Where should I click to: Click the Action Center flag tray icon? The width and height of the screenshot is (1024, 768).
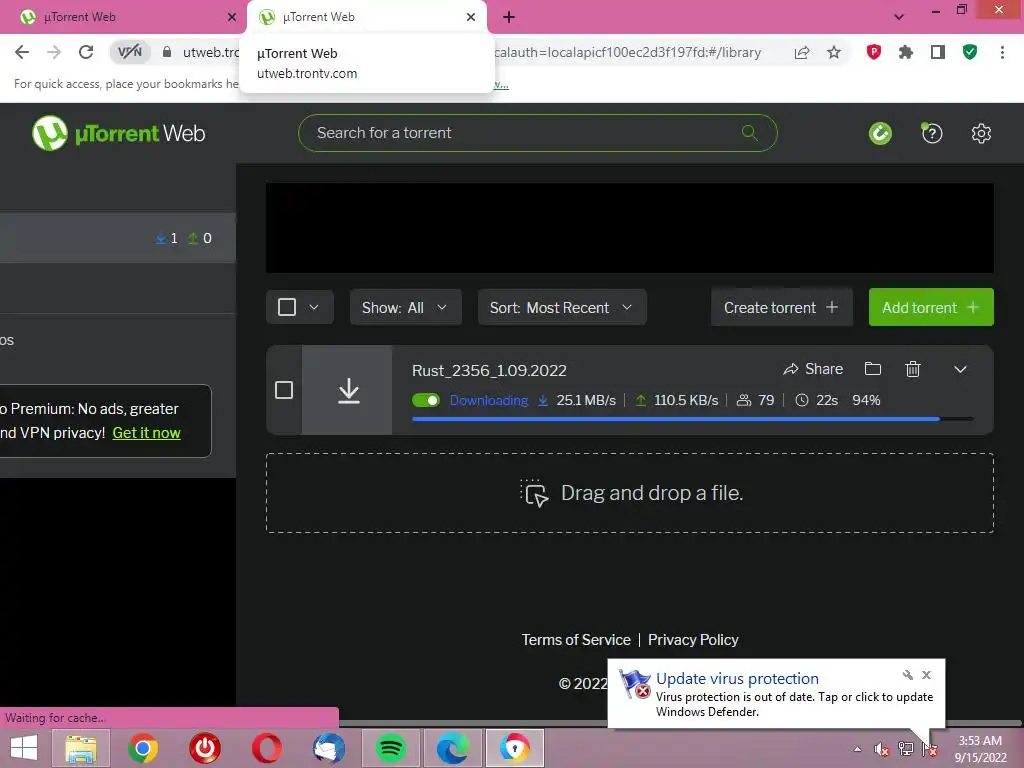(929, 749)
